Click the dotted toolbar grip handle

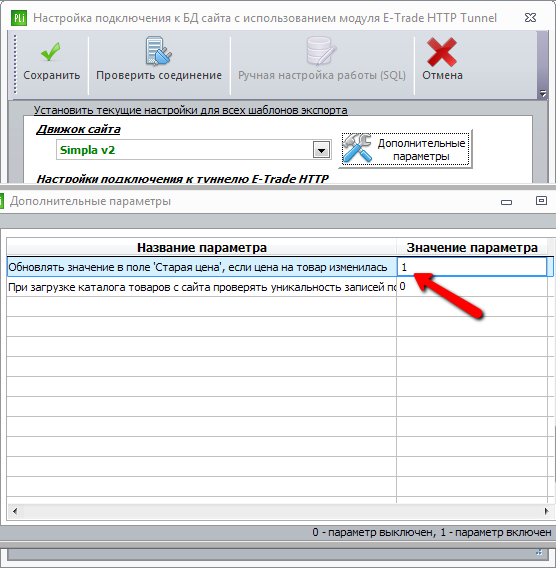[15, 64]
